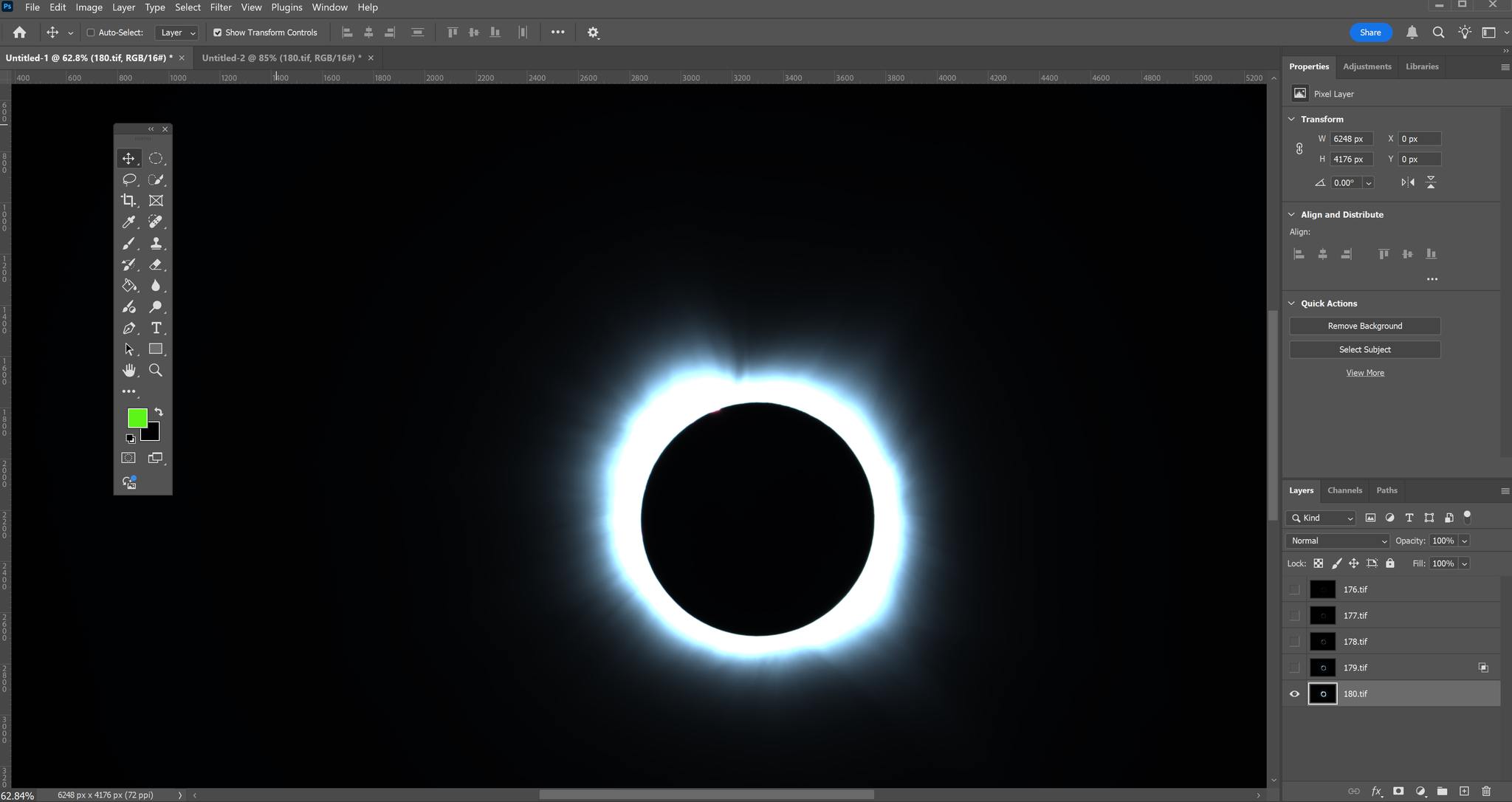The height and width of the screenshot is (802, 1512).
Task: Open the green foreground color swatch
Action: point(136,417)
